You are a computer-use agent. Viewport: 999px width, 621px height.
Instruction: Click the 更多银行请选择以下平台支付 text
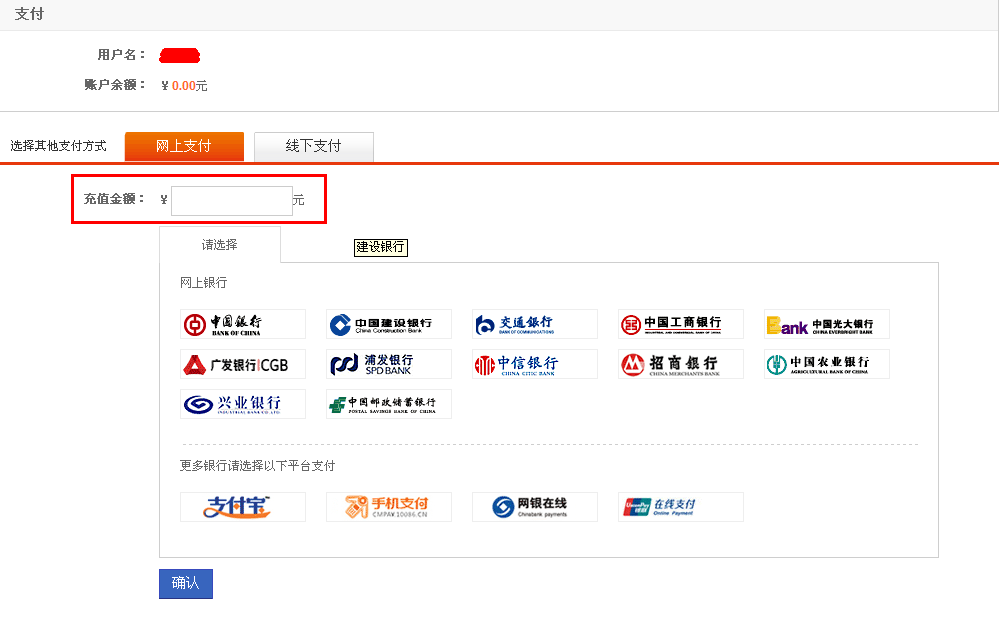257,466
